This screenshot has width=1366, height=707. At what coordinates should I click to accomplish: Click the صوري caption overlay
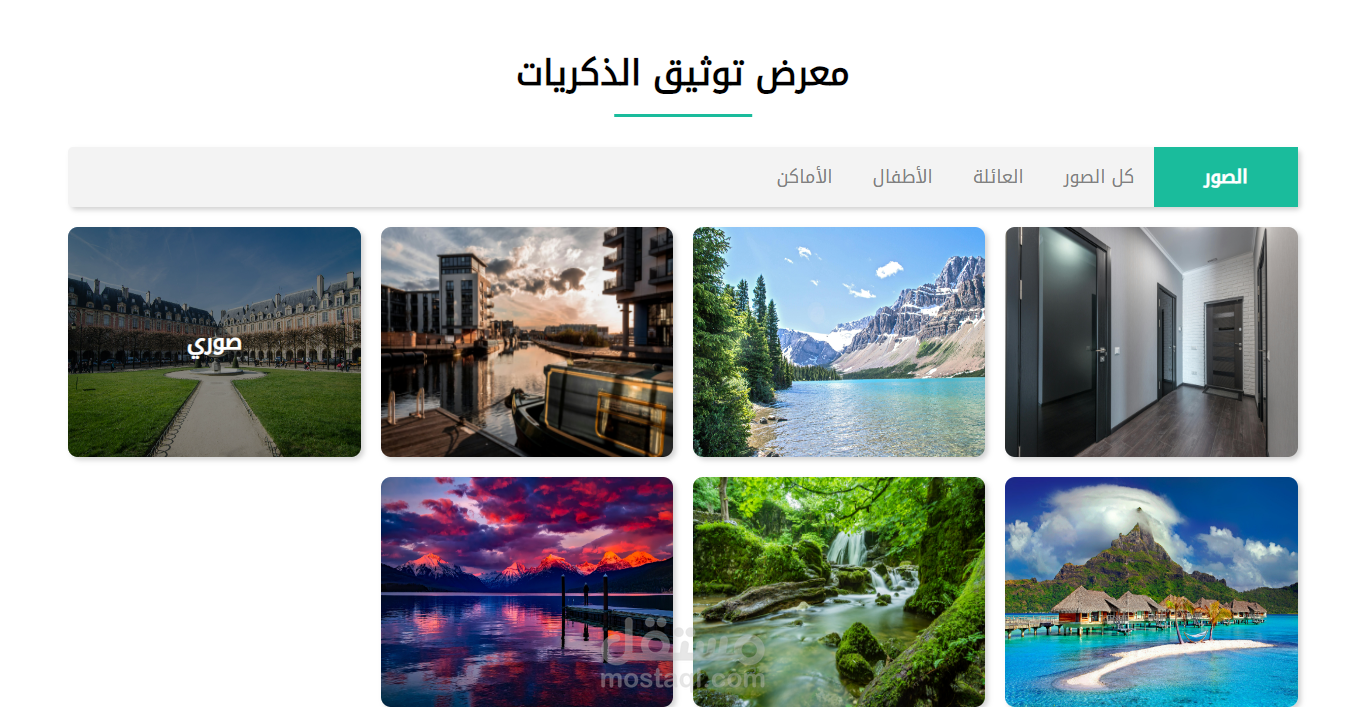(214, 343)
